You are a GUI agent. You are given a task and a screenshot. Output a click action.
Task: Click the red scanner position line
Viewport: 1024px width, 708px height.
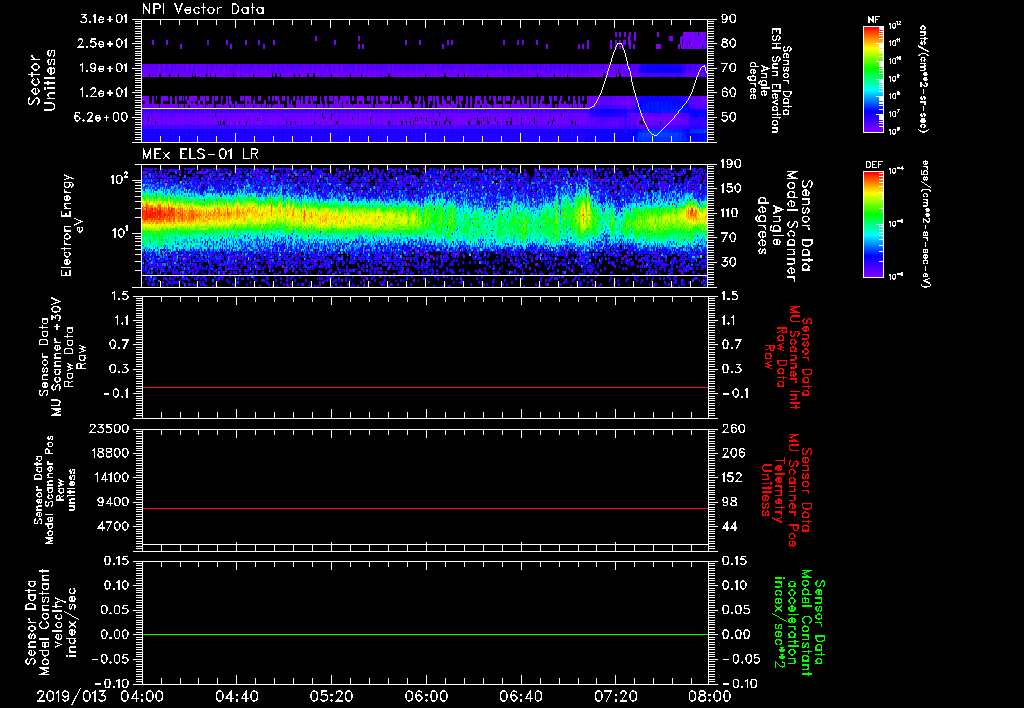tap(425, 509)
